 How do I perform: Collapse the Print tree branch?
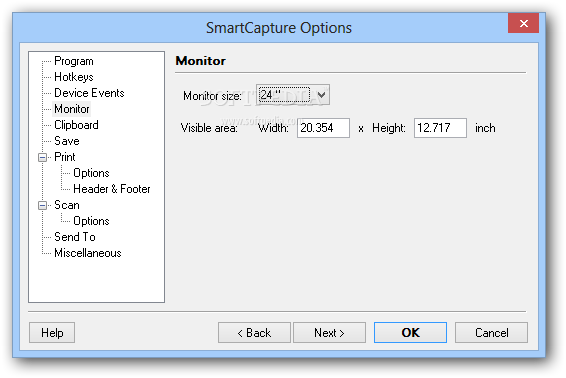click(43, 157)
